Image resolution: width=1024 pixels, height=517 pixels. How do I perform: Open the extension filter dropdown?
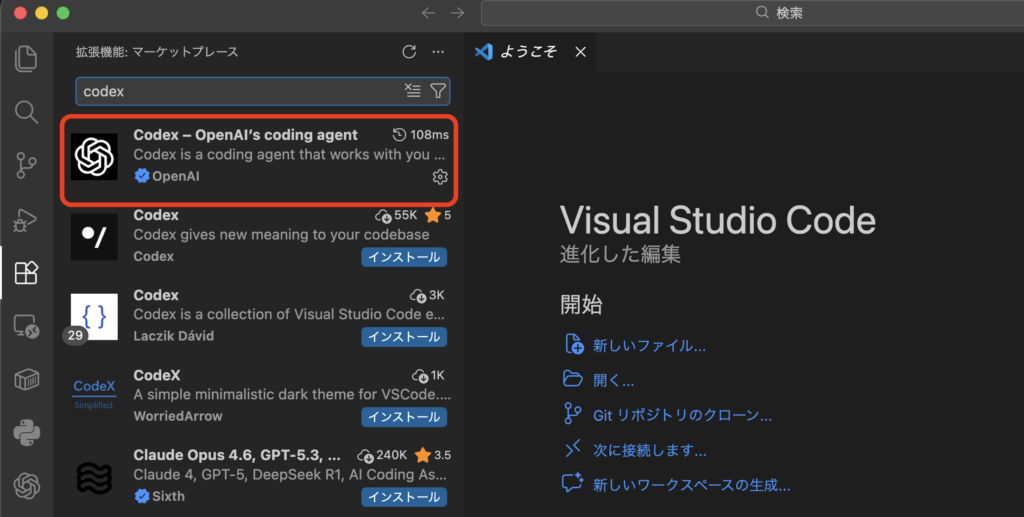[438, 91]
